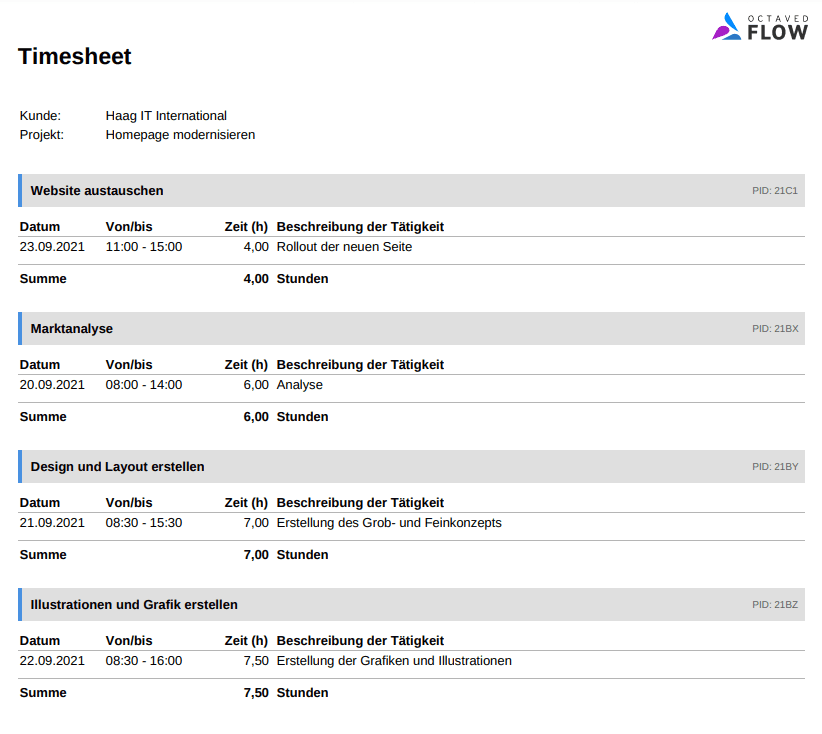Click the time range 08:00 - 14:00
The height and width of the screenshot is (734, 822).
(144, 385)
